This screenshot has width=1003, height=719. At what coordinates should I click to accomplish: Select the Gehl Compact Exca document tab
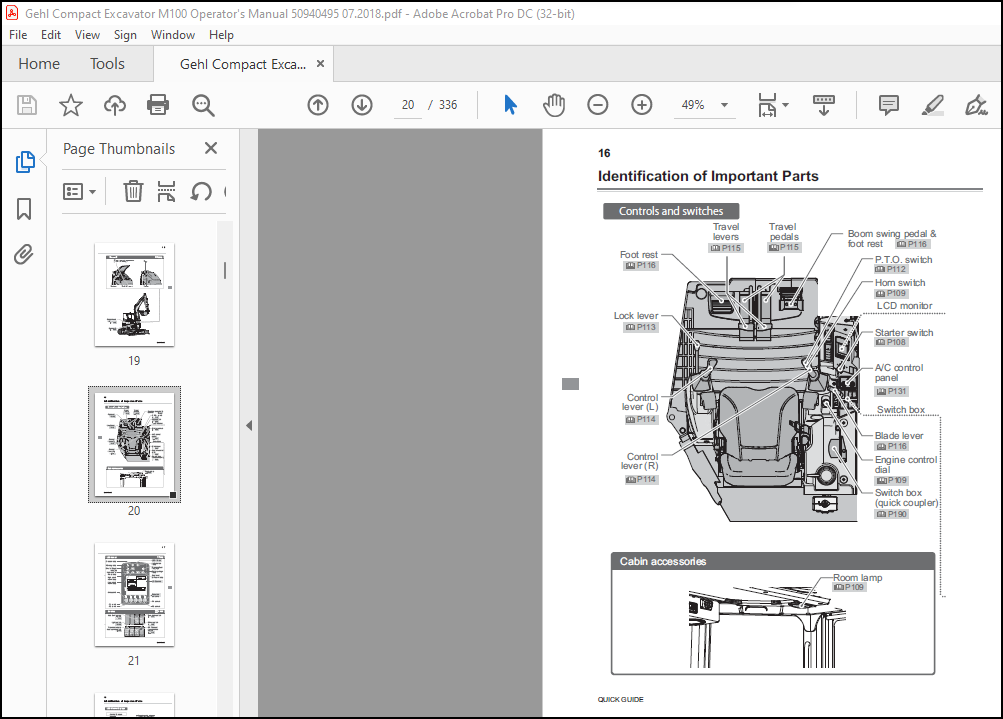243,64
